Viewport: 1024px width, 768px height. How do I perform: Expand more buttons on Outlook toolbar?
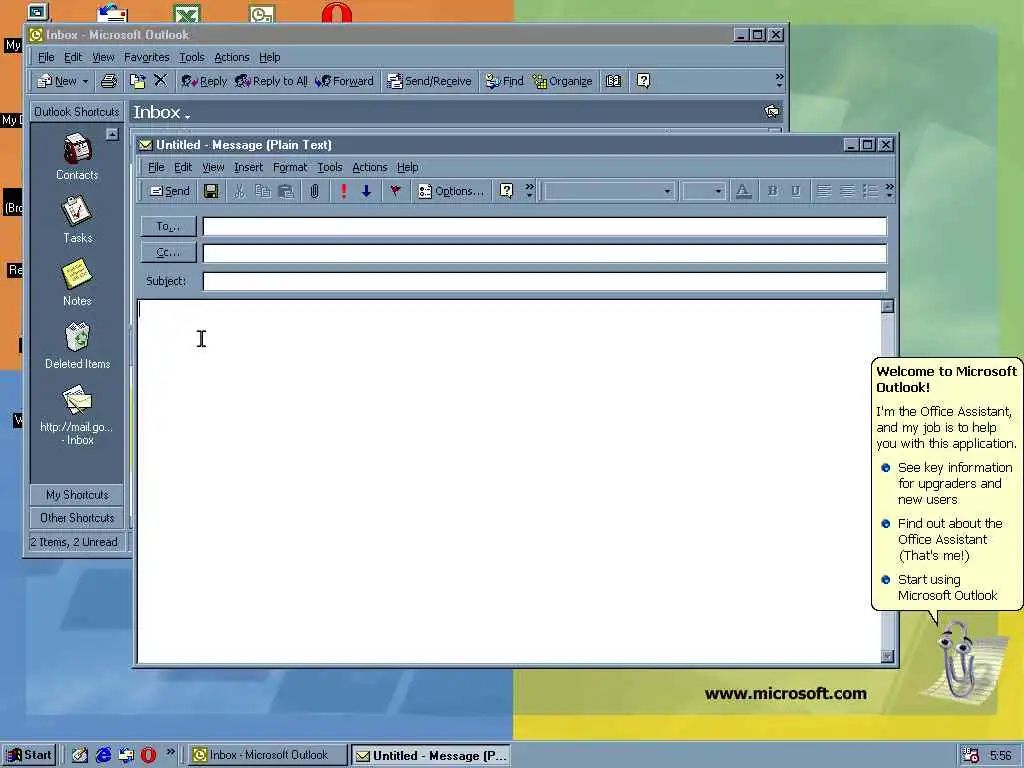779,81
